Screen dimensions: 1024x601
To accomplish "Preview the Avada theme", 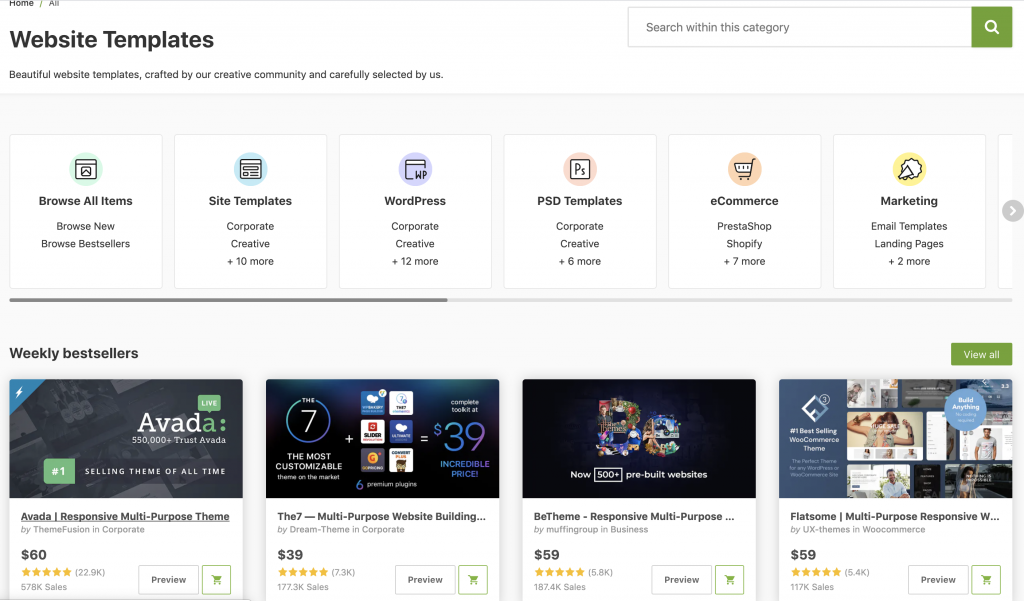I will click(x=168, y=579).
